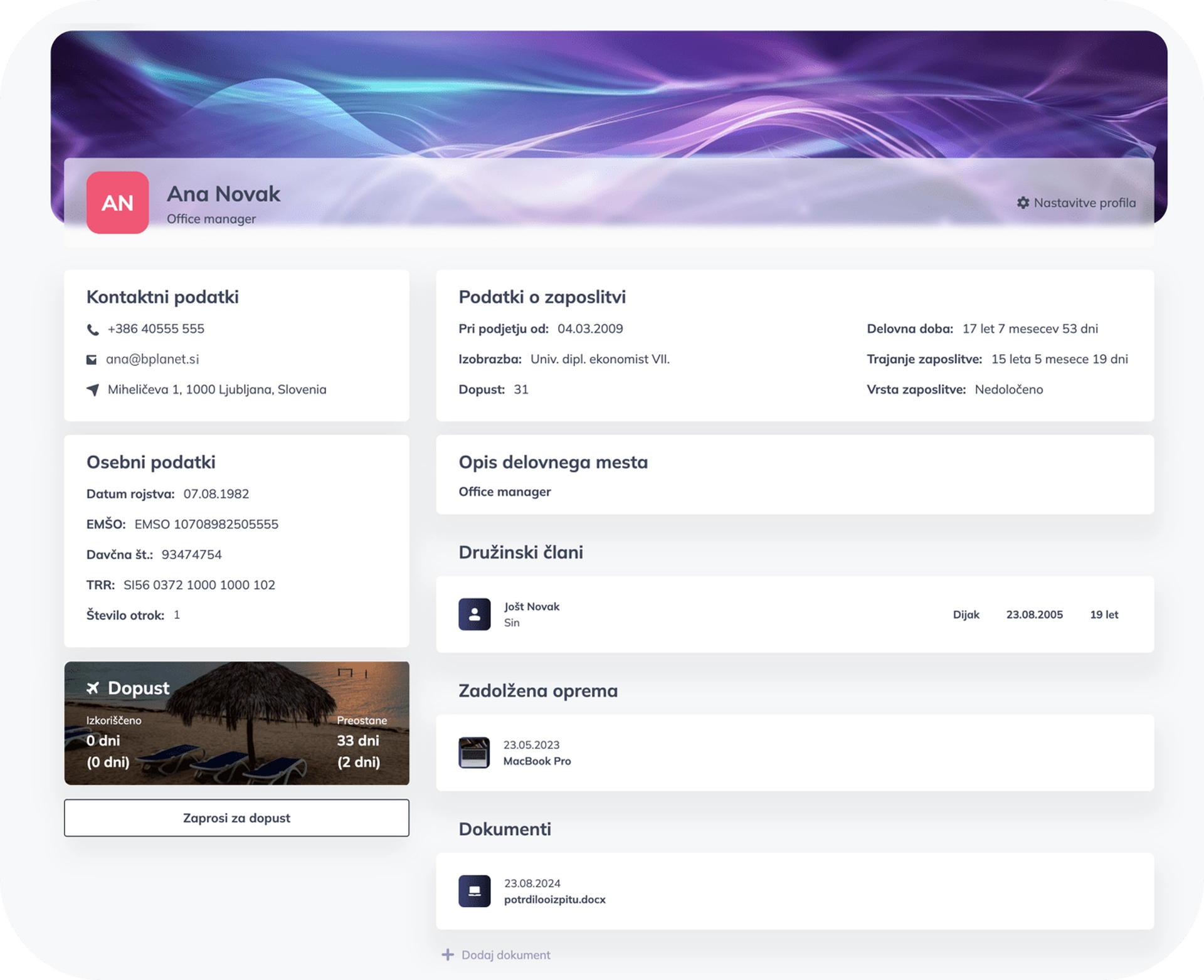Click the envelope email icon
This screenshot has width=1204, height=980.
tap(92, 359)
